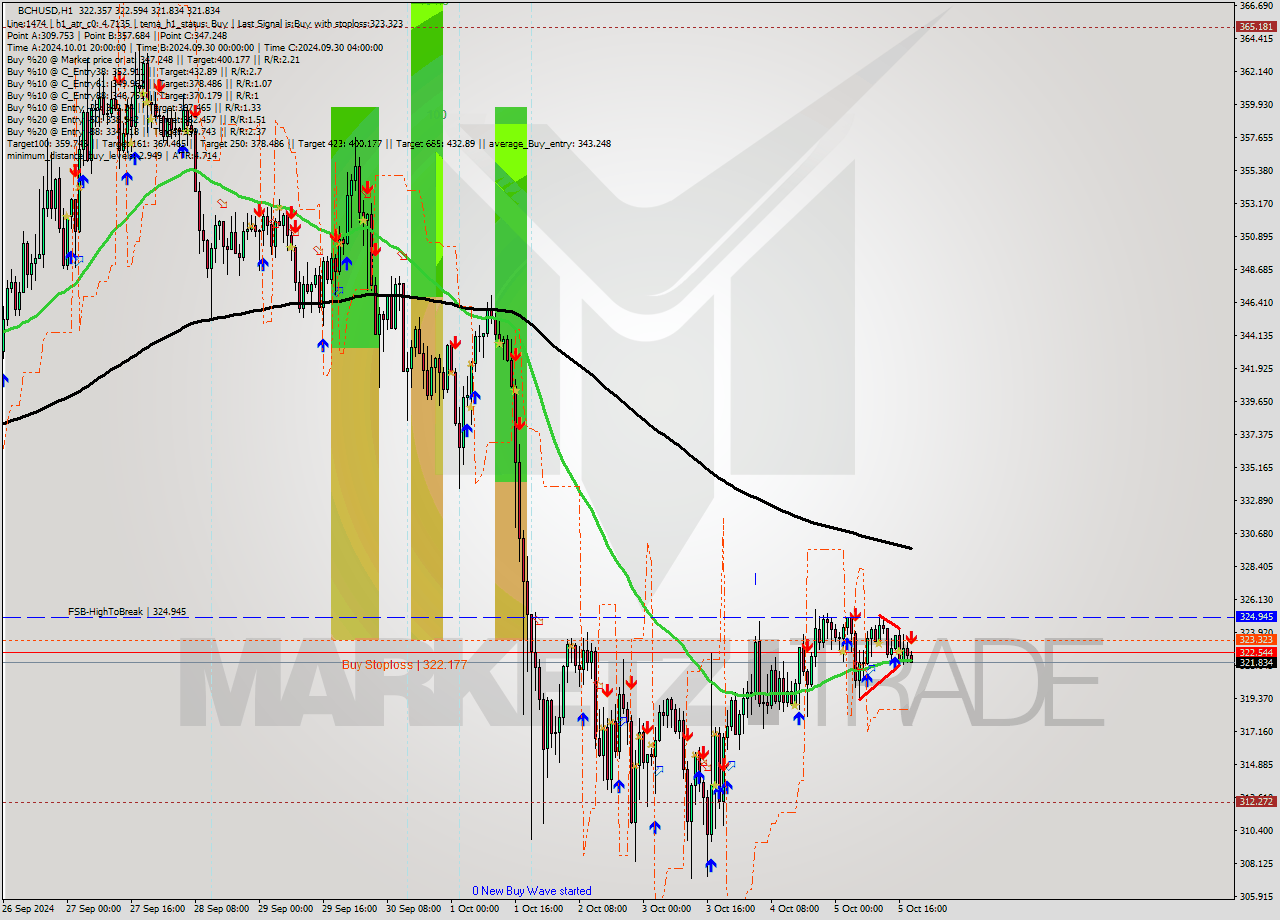Click the '1 Oct 16:00' time axis label
Screen dimensions: 1280x920
click(x=538, y=909)
